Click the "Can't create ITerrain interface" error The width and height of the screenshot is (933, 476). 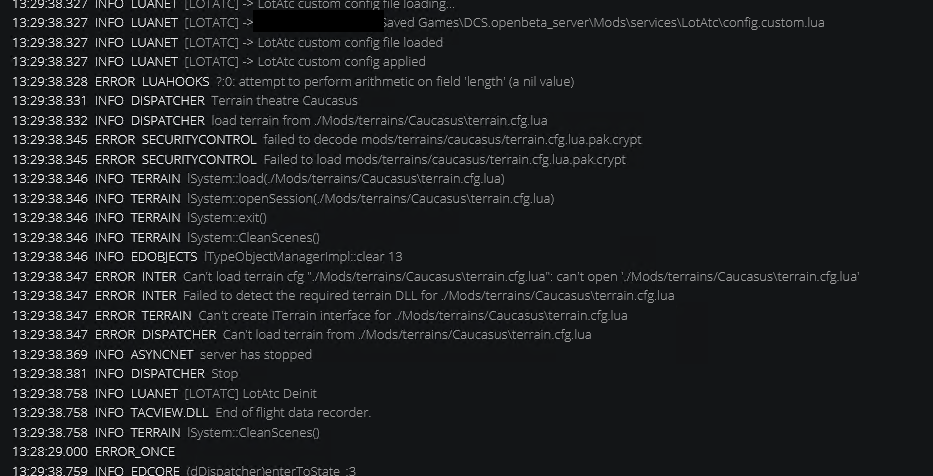click(x=320, y=315)
